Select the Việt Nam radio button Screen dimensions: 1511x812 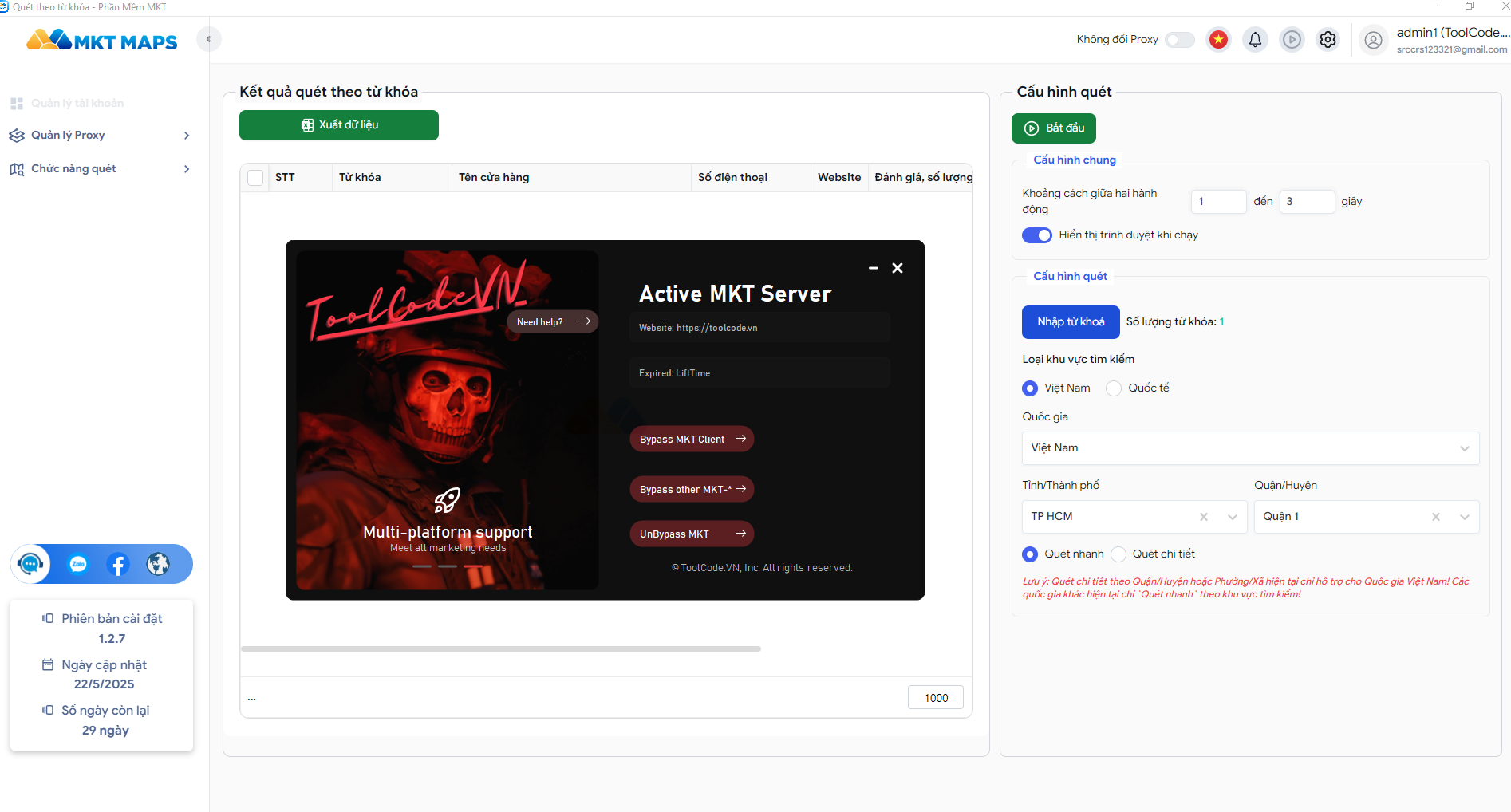click(x=1030, y=388)
